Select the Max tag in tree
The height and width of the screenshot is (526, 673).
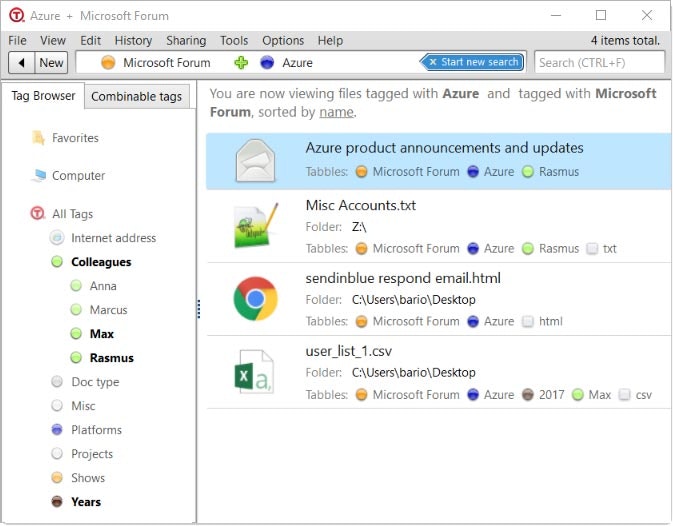click(x=92, y=334)
